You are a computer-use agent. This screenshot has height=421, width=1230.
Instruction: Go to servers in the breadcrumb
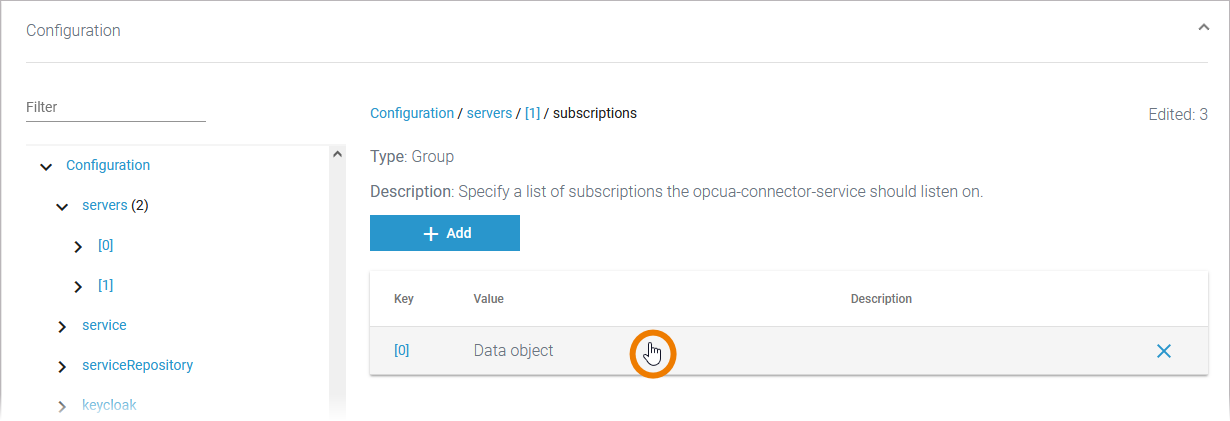tap(489, 113)
